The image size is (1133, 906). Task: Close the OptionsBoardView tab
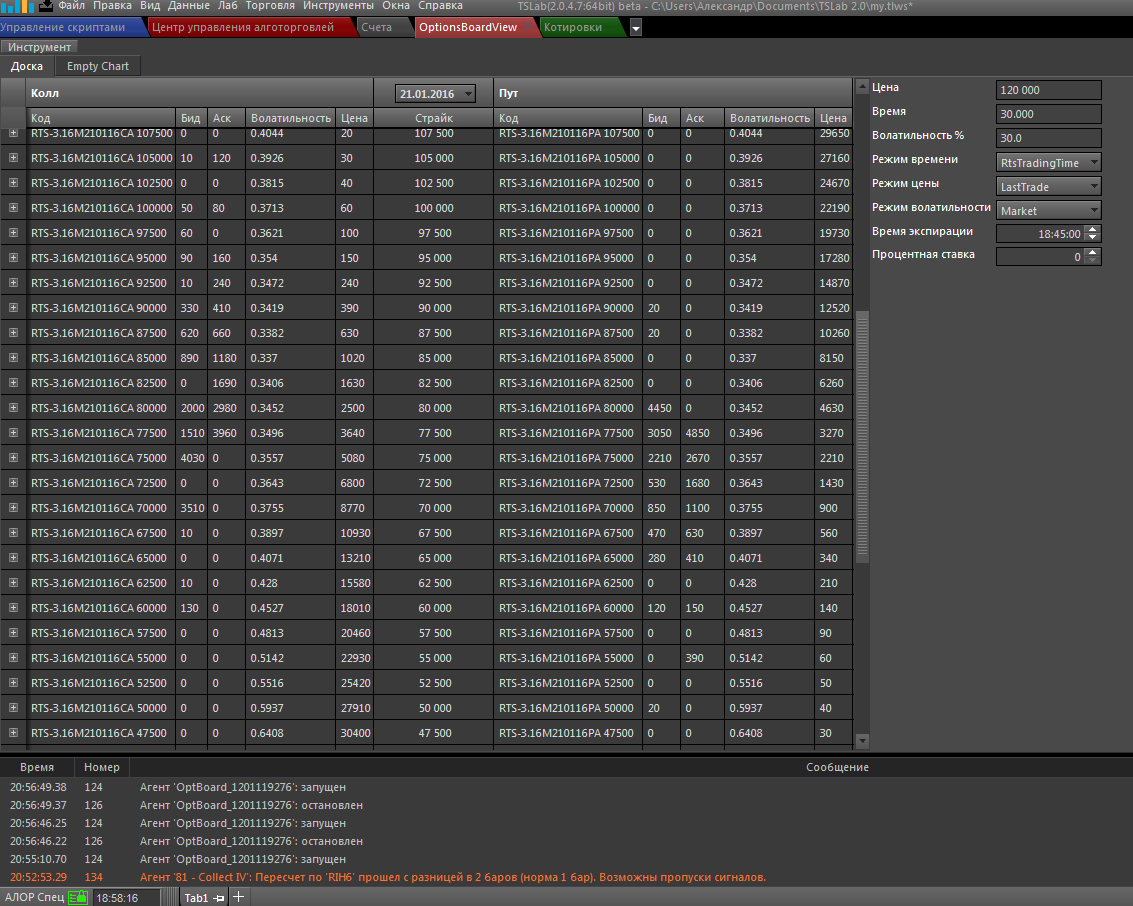(528, 27)
